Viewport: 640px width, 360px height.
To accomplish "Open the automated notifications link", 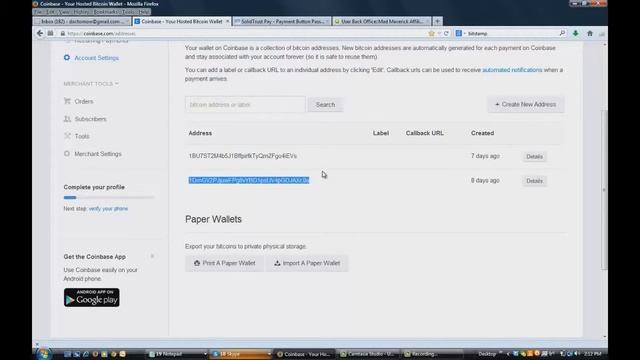I will [x=512, y=70].
